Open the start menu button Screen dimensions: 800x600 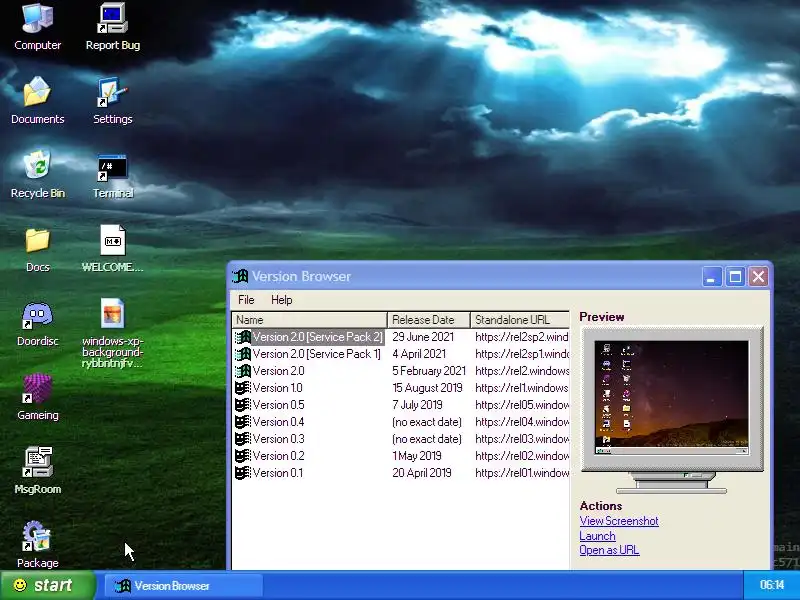point(47,585)
